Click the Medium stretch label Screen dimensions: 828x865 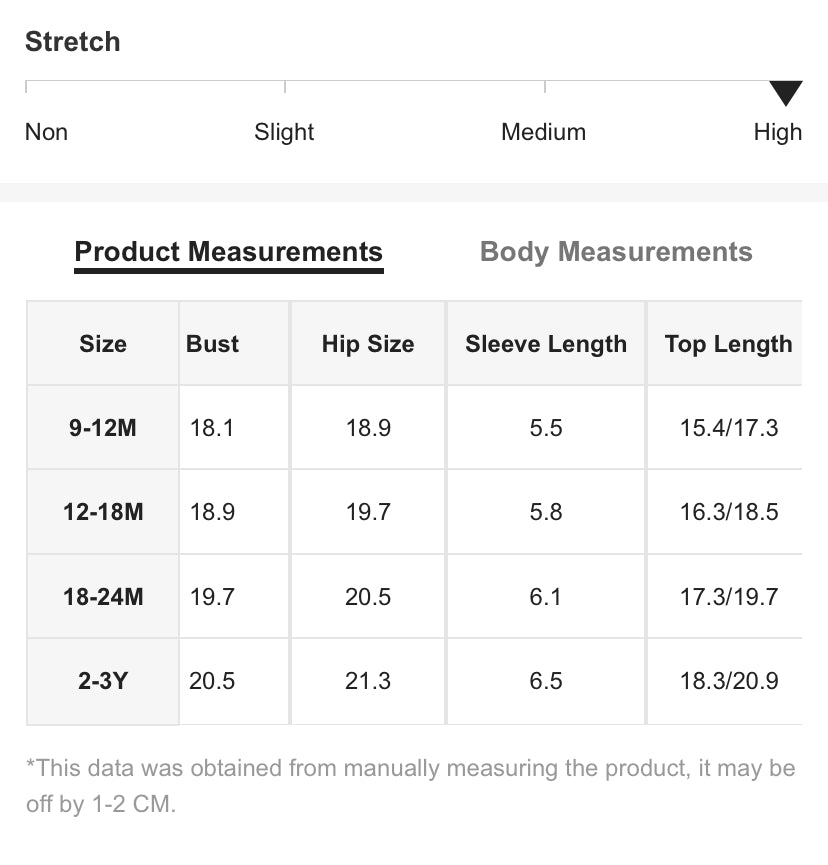click(543, 132)
